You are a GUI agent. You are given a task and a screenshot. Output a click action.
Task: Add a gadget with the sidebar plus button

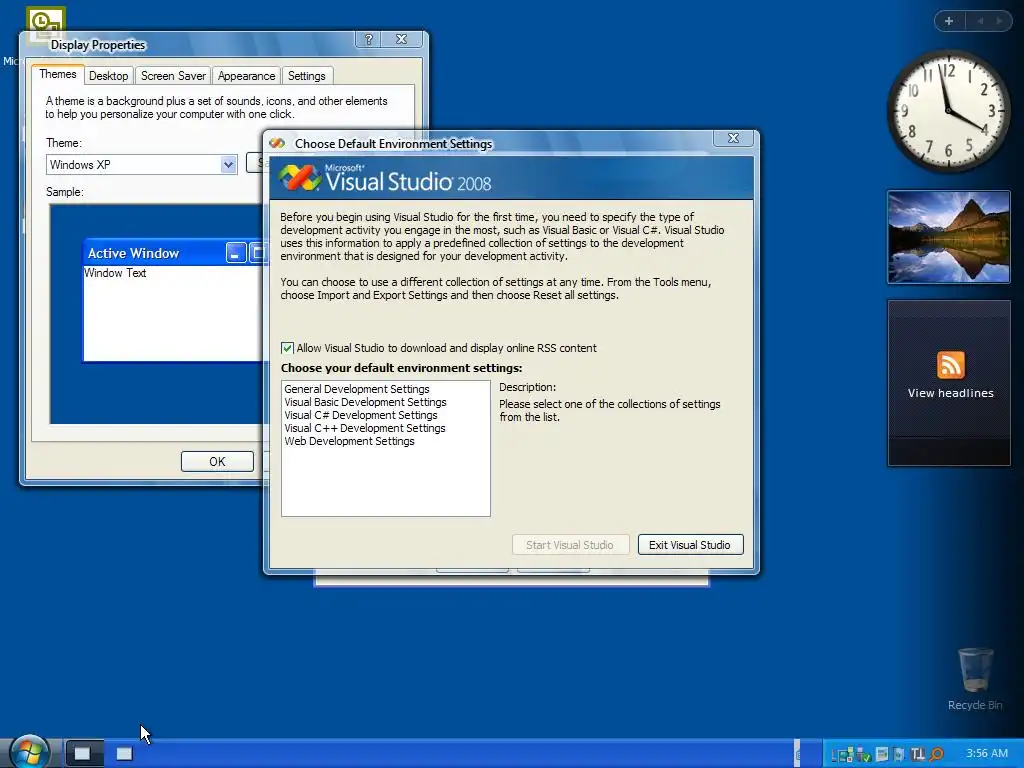point(949,21)
